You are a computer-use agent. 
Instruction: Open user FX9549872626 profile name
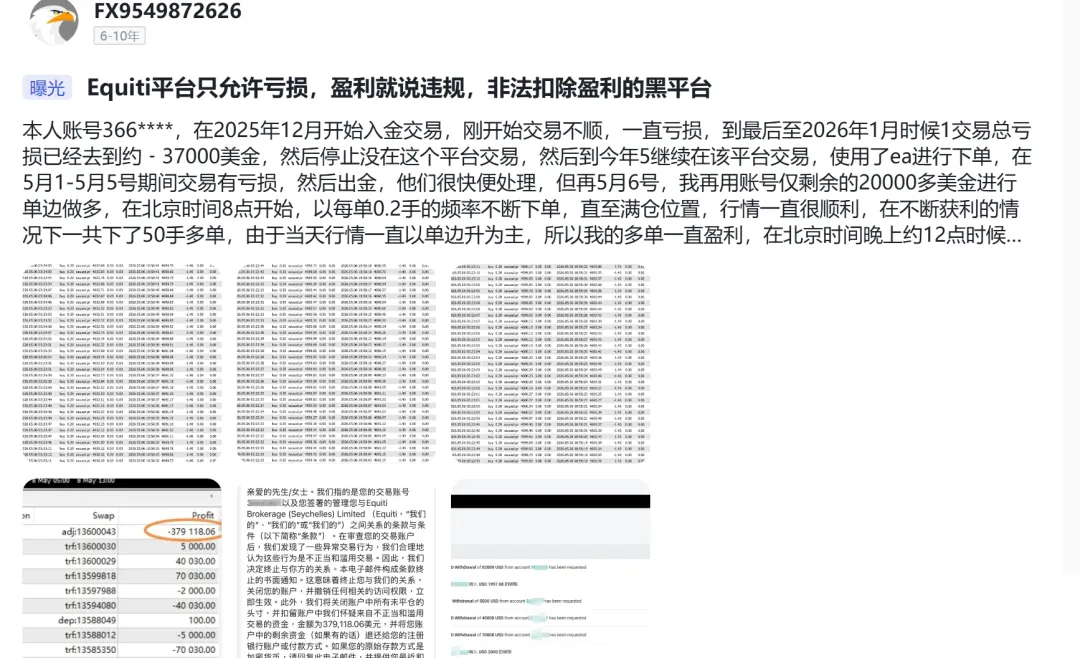(167, 11)
